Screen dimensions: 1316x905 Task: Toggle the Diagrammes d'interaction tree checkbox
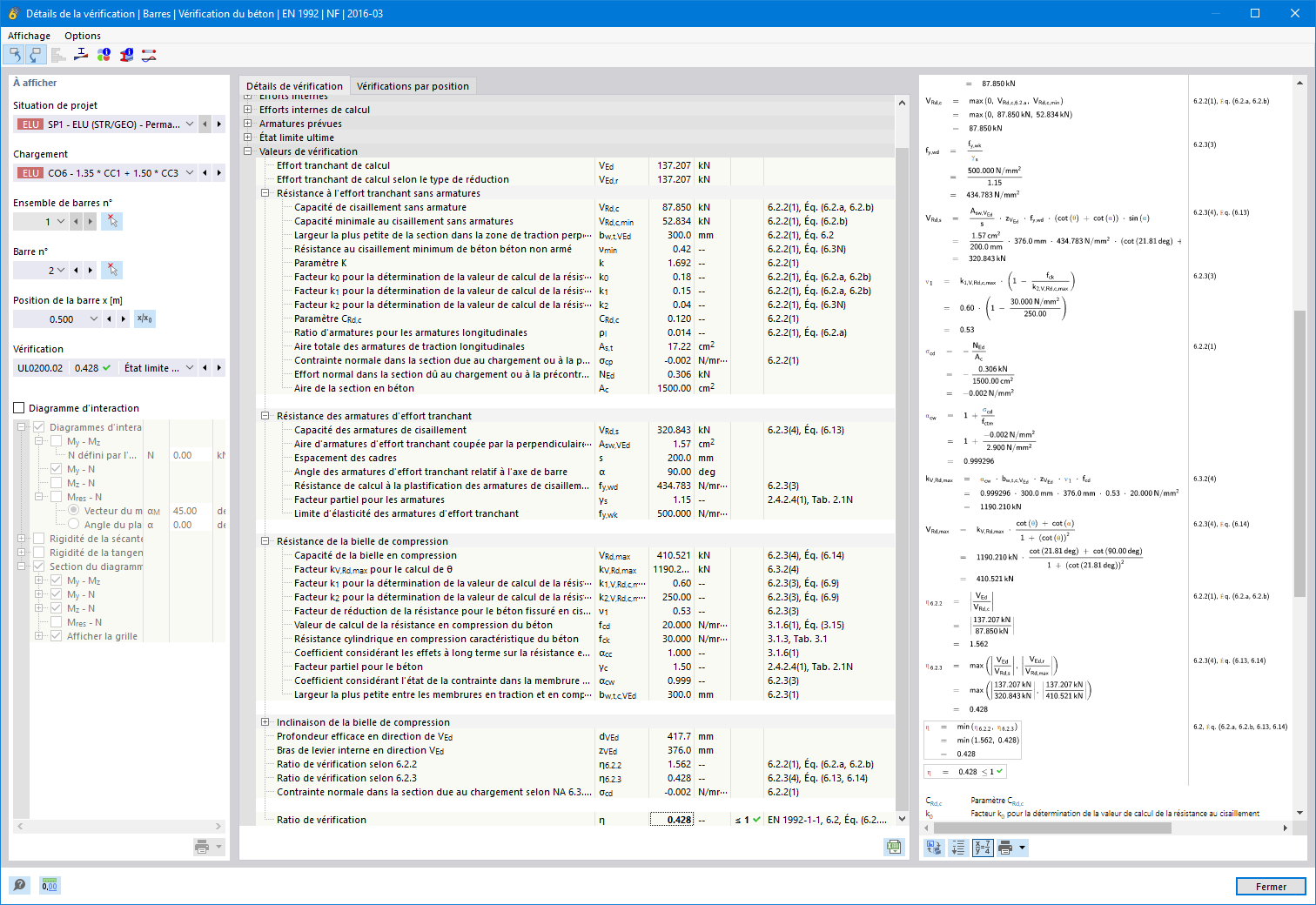click(x=38, y=427)
